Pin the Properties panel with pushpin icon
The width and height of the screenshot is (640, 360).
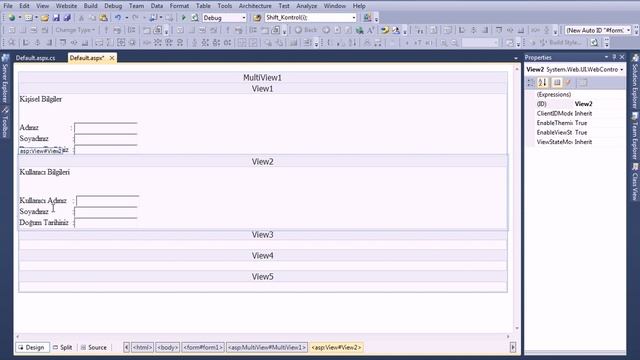(614, 57)
